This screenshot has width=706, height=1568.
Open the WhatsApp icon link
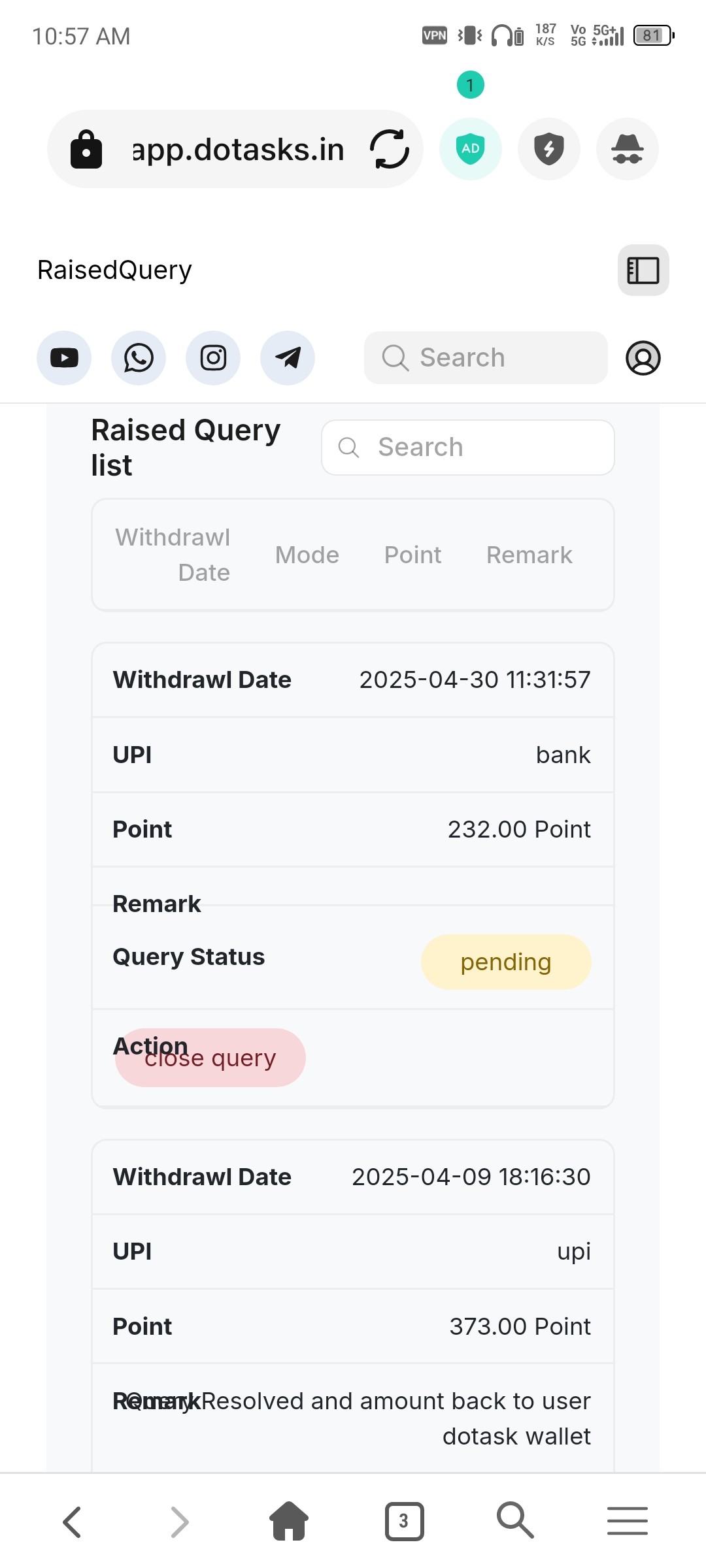[139, 358]
